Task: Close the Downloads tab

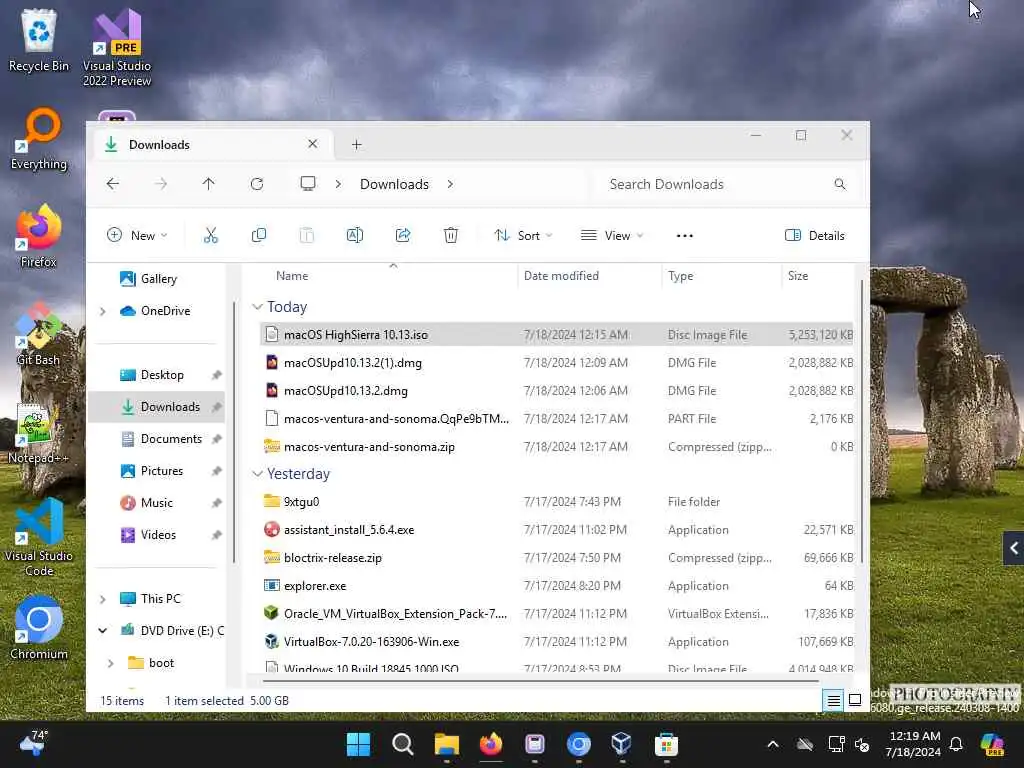Action: [313, 144]
